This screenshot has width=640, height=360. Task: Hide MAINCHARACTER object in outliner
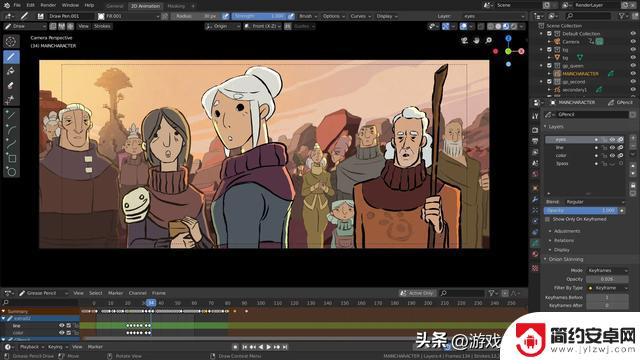tap(633, 73)
